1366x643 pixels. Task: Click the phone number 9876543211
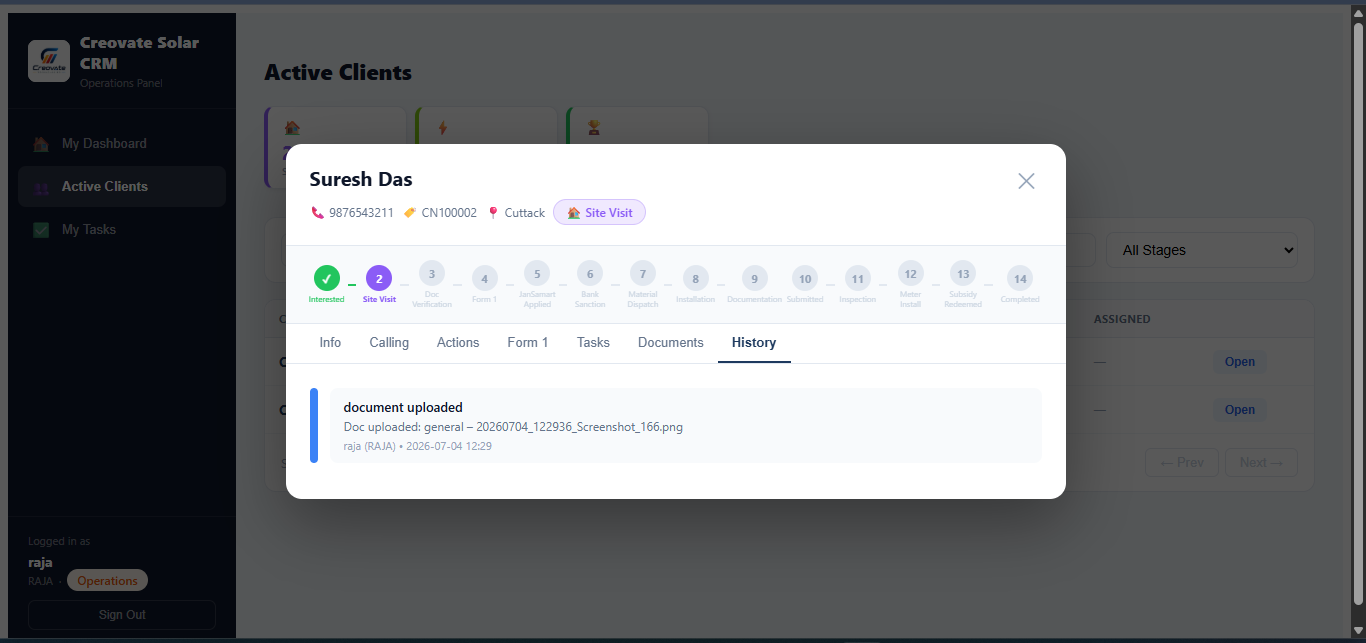pyautogui.click(x=361, y=213)
